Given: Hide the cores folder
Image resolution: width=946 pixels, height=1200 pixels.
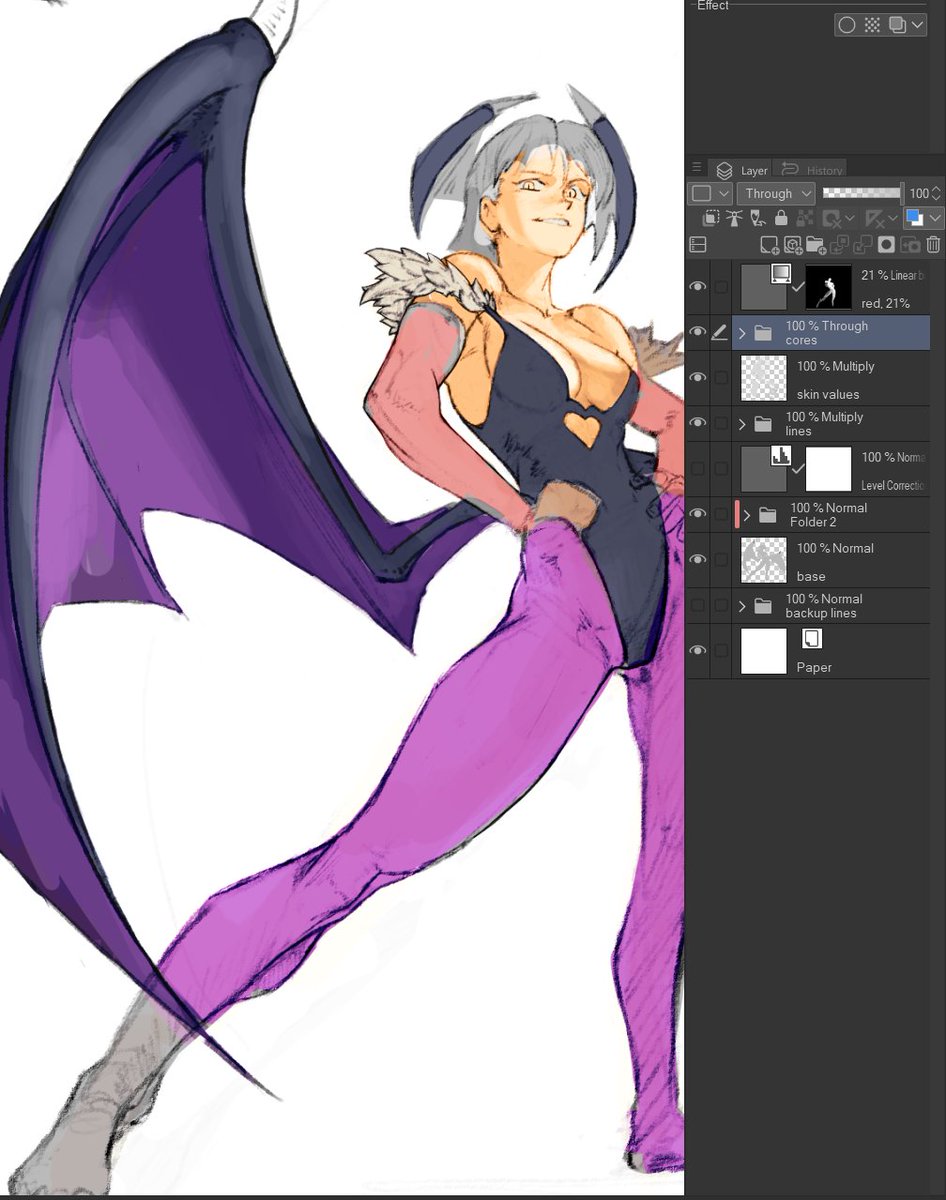Looking at the screenshot, I should [698, 333].
